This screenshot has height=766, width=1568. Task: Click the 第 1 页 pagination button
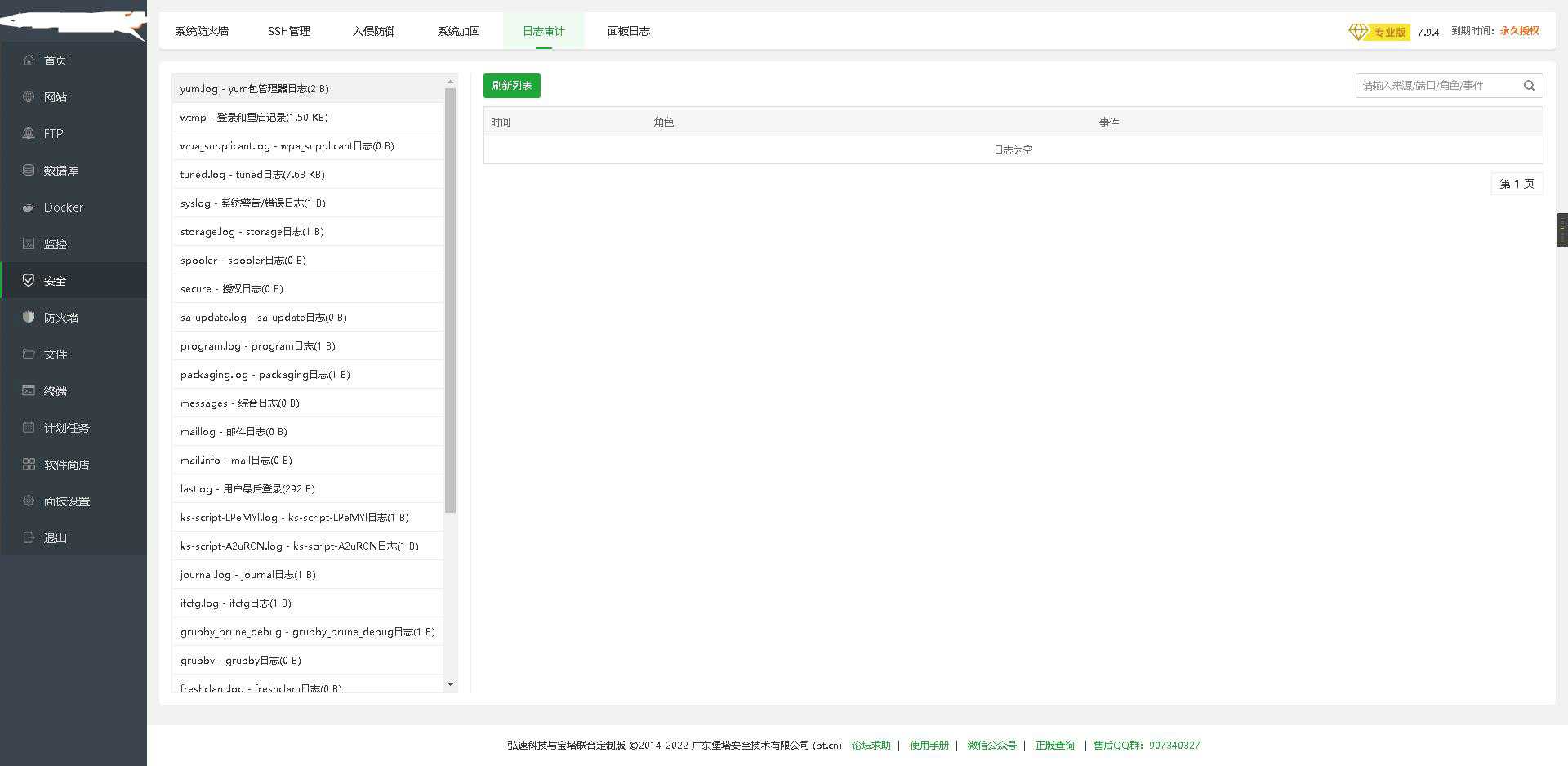[1517, 184]
